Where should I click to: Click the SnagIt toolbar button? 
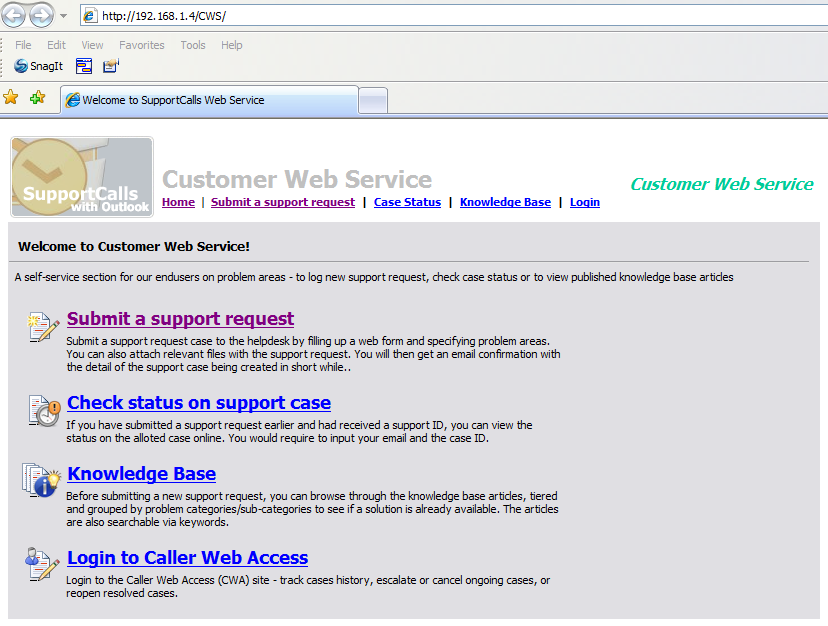pyautogui.click(x=39, y=66)
